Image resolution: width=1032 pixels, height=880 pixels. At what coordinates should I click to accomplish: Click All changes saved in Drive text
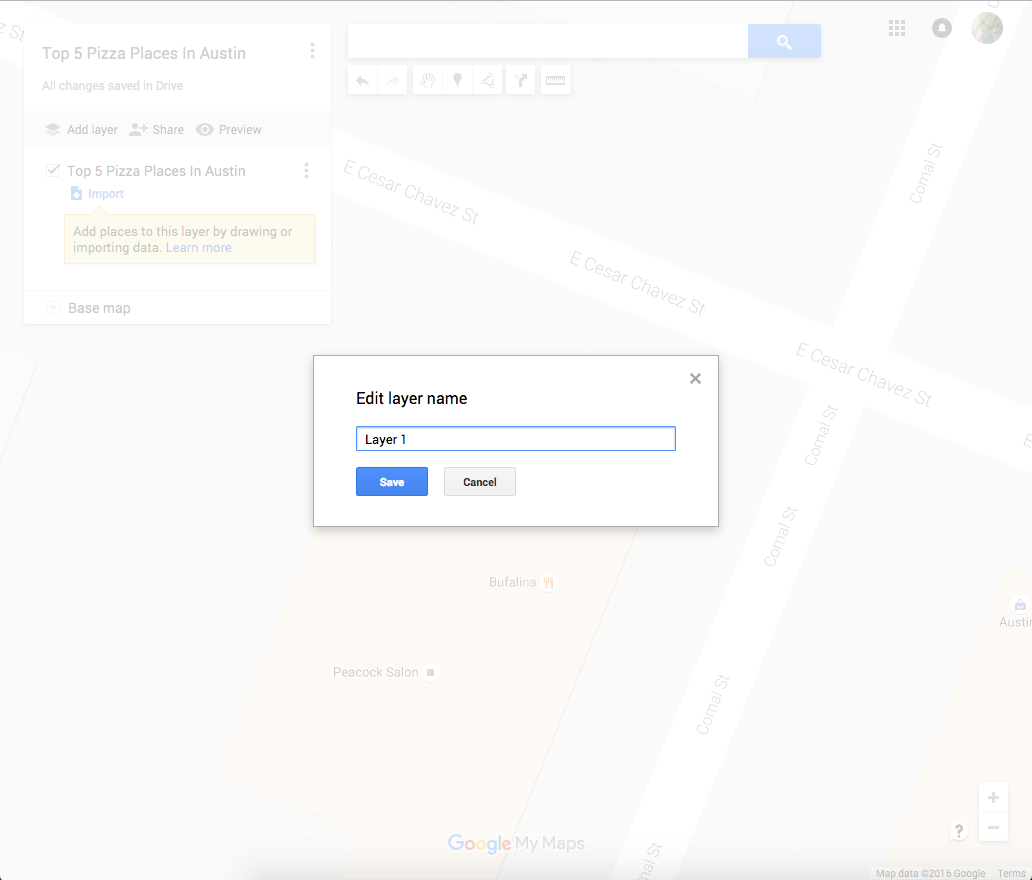coord(113,86)
